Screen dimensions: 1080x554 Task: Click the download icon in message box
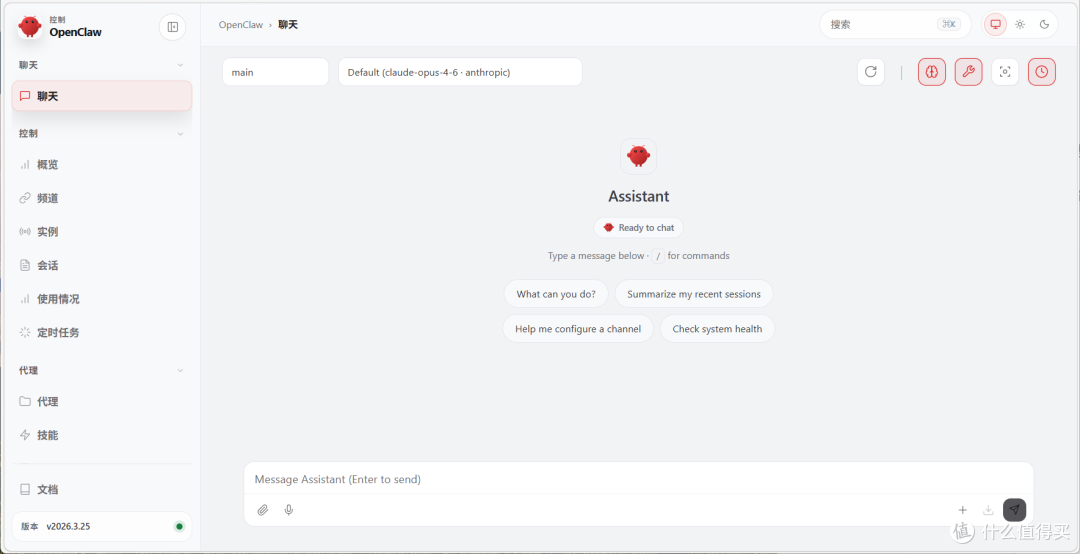click(x=988, y=510)
